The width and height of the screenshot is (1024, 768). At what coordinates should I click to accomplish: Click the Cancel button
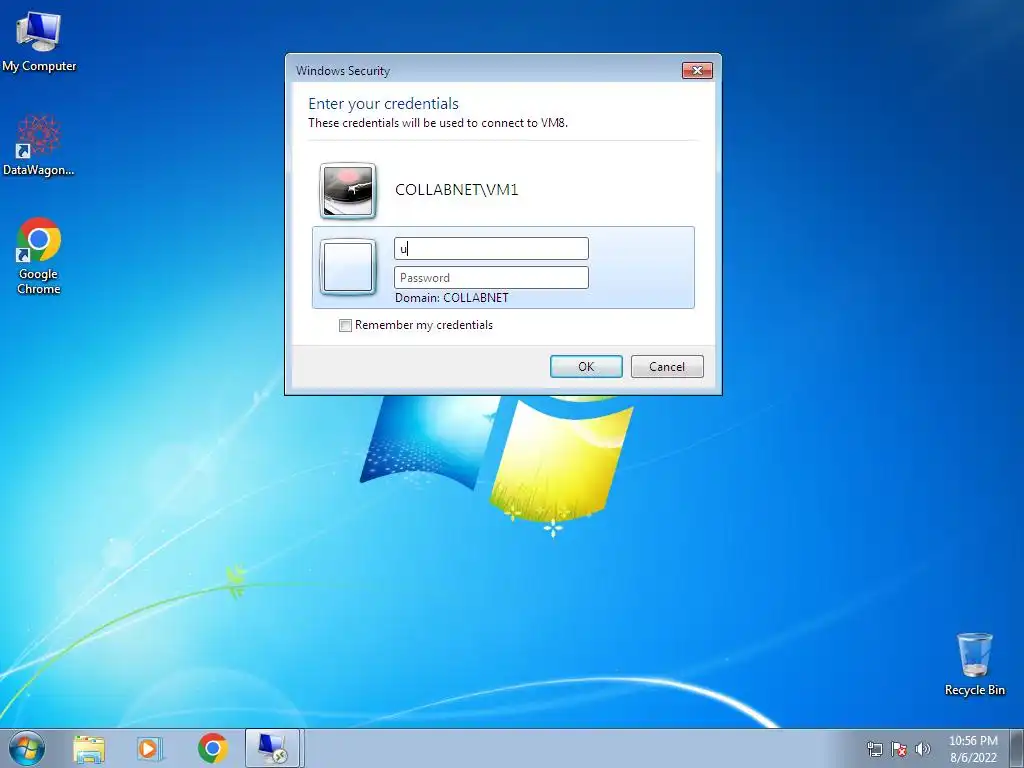[667, 366]
